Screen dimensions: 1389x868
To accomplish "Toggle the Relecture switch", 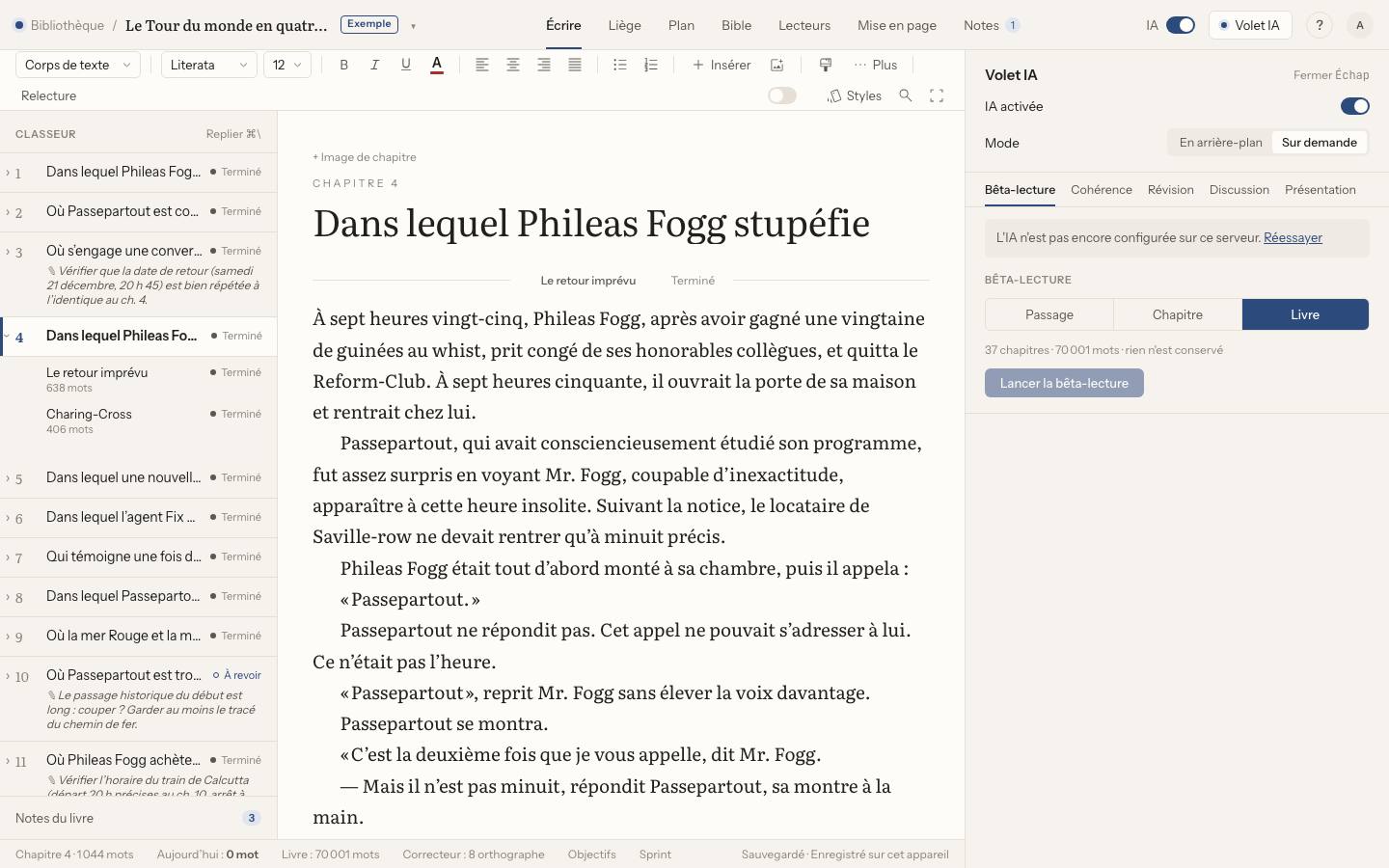I will (782, 95).
